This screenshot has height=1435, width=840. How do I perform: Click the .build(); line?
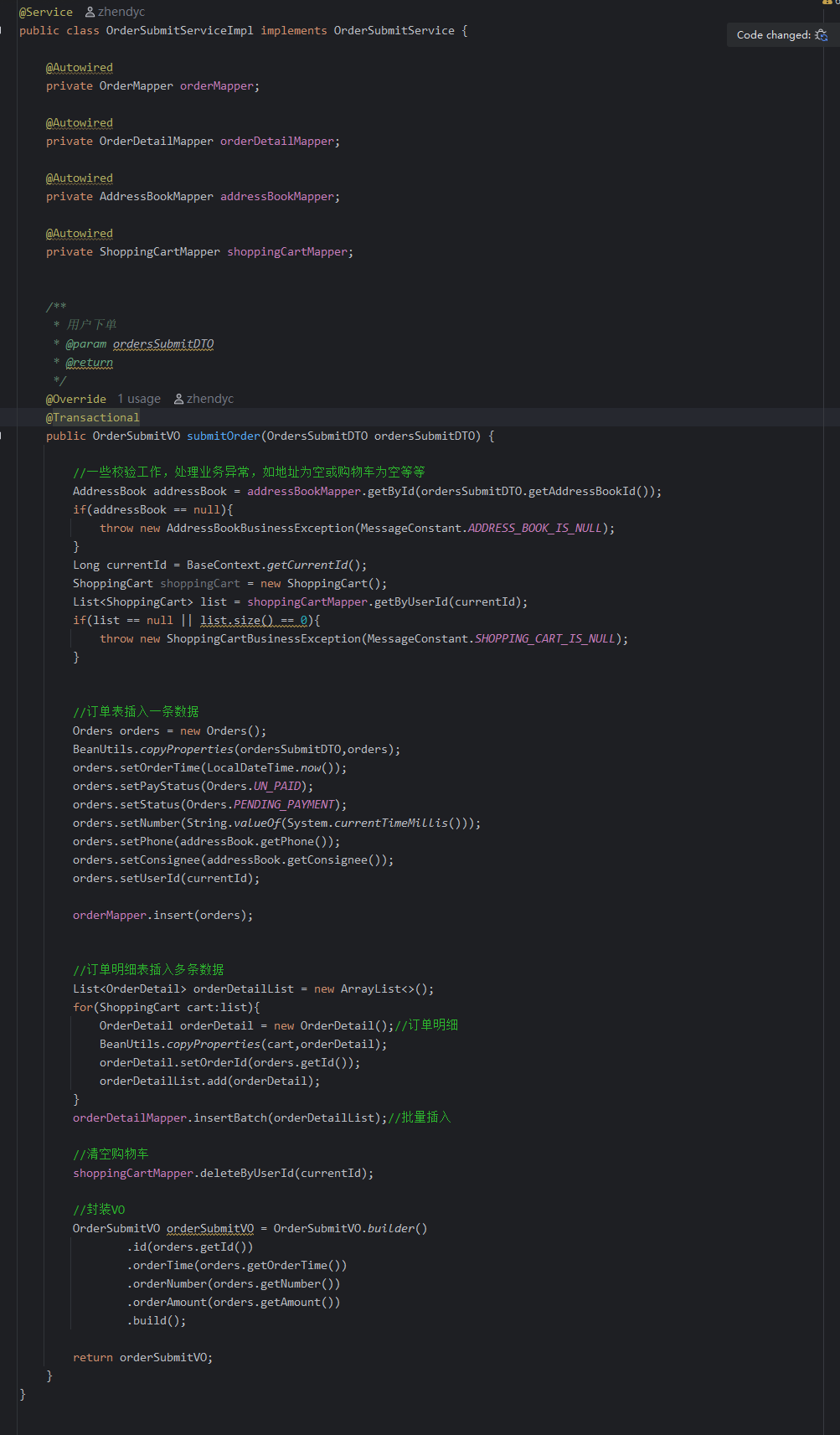(157, 1320)
